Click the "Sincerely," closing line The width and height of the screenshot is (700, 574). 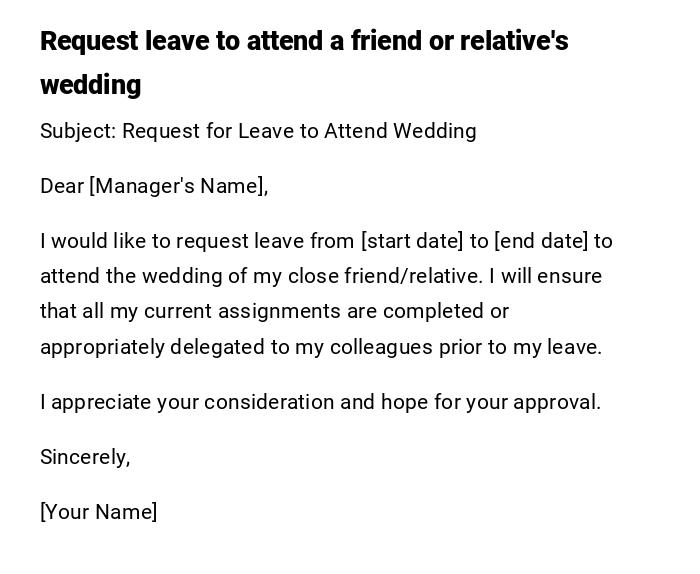click(85, 457)
